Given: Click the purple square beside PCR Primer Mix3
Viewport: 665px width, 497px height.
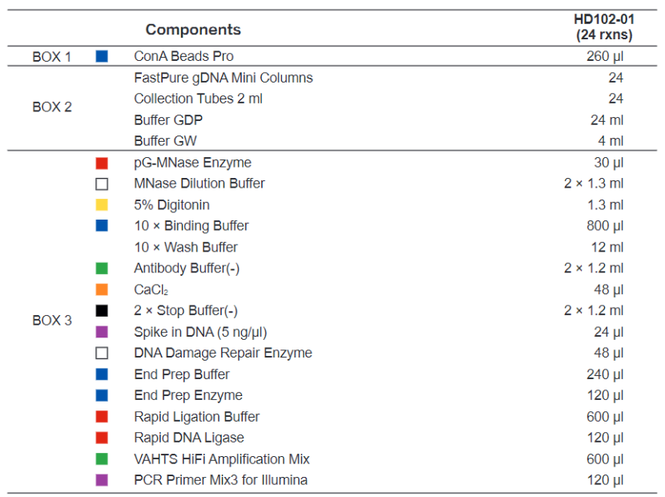Looking at the screenshot, I should pyautogui.click(x=102, y=480).
